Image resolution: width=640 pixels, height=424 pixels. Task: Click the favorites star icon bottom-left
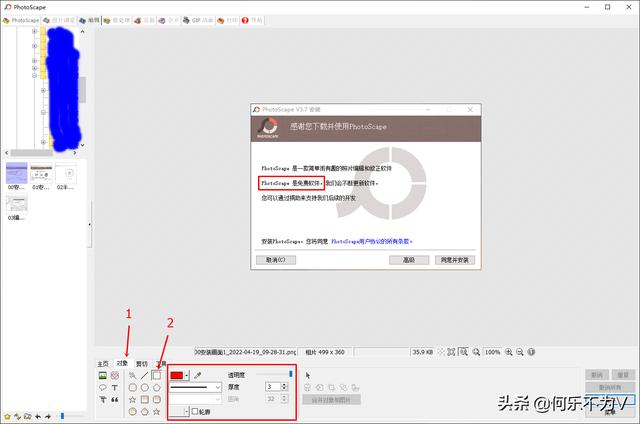(x=7, y=416)
